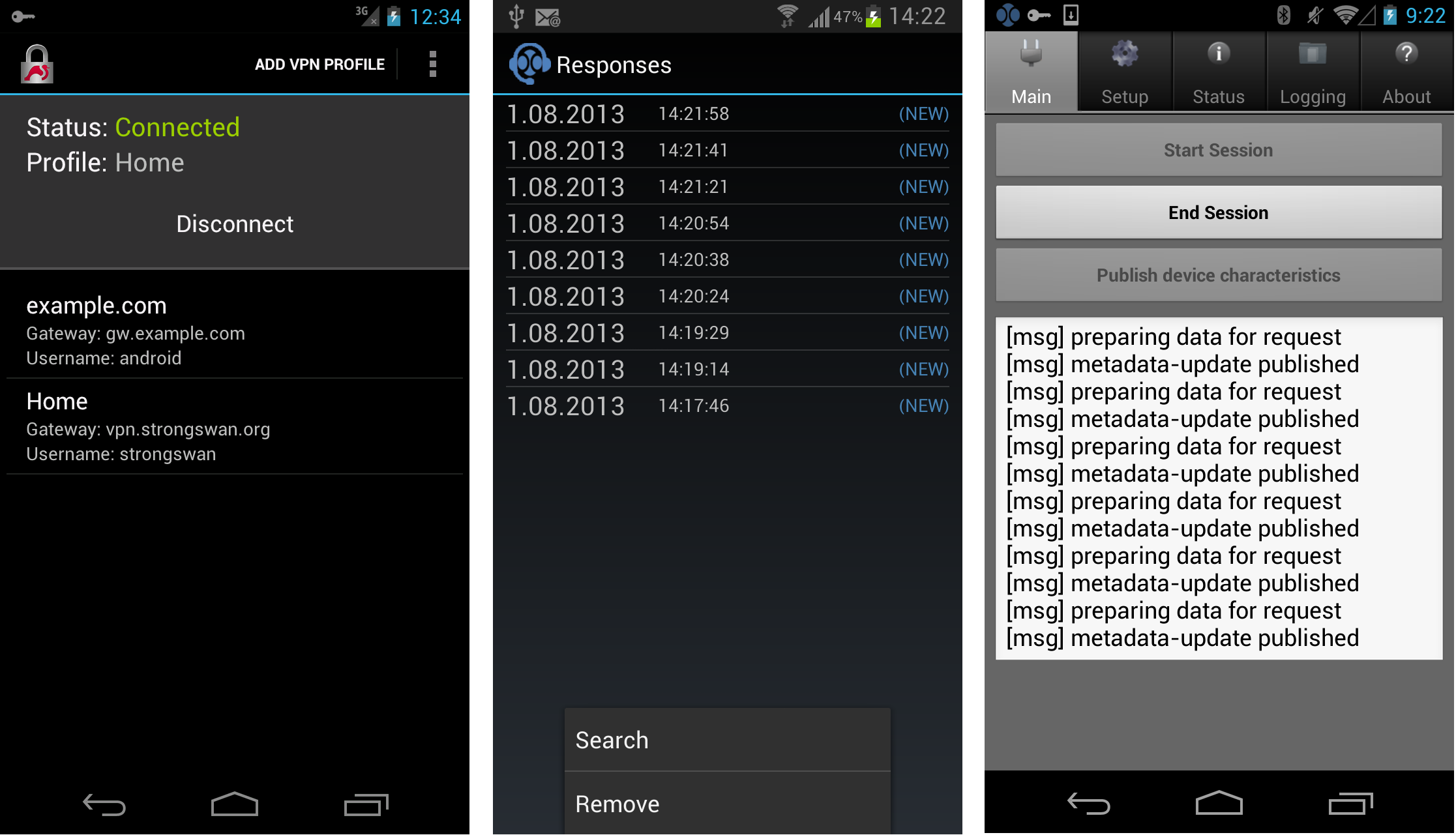
Task: Click the newest response entry 14:21:58
Action: click(726, 113)
